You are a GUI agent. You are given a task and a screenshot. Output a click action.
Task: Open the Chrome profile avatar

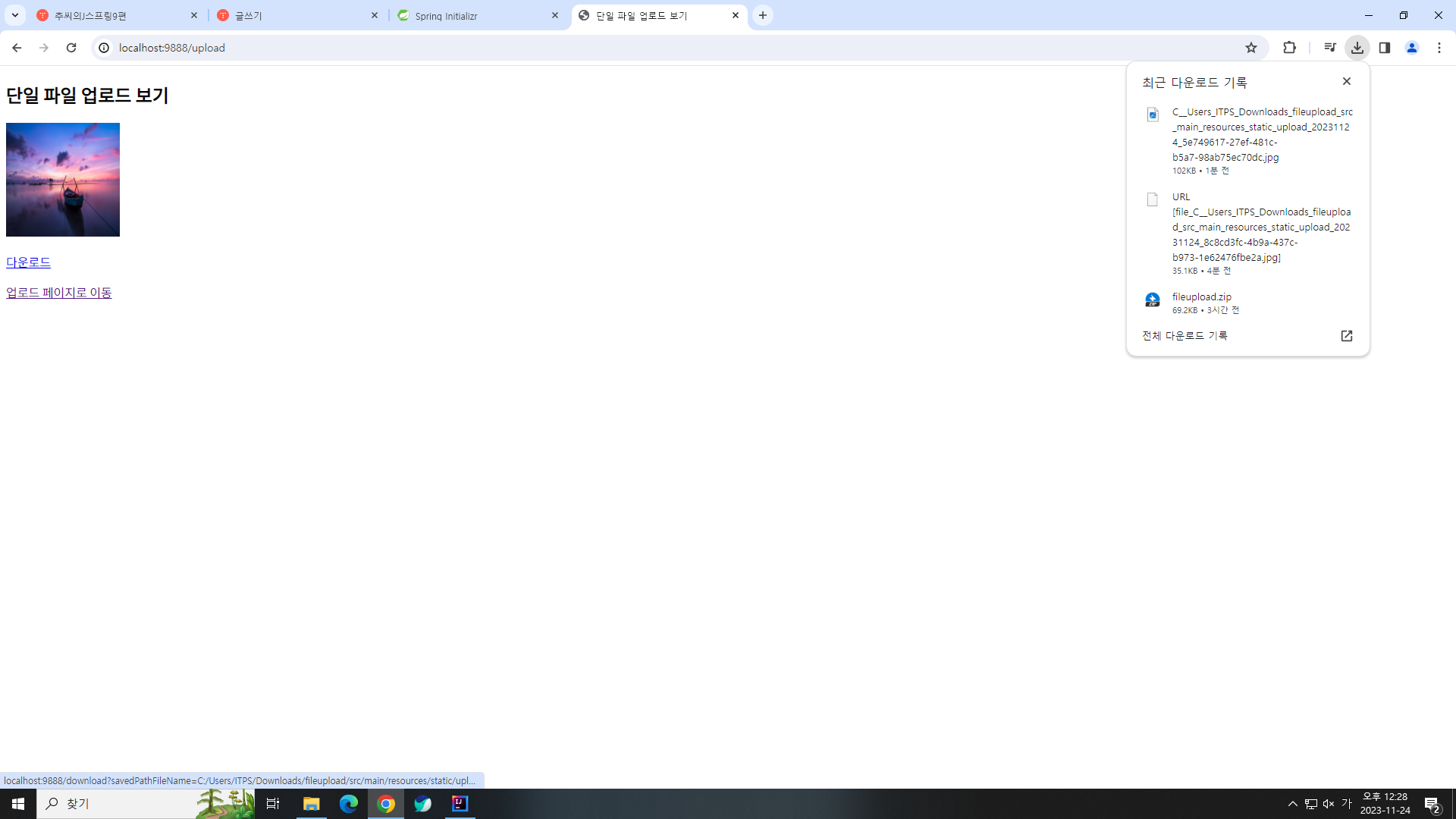point(1412,48)
